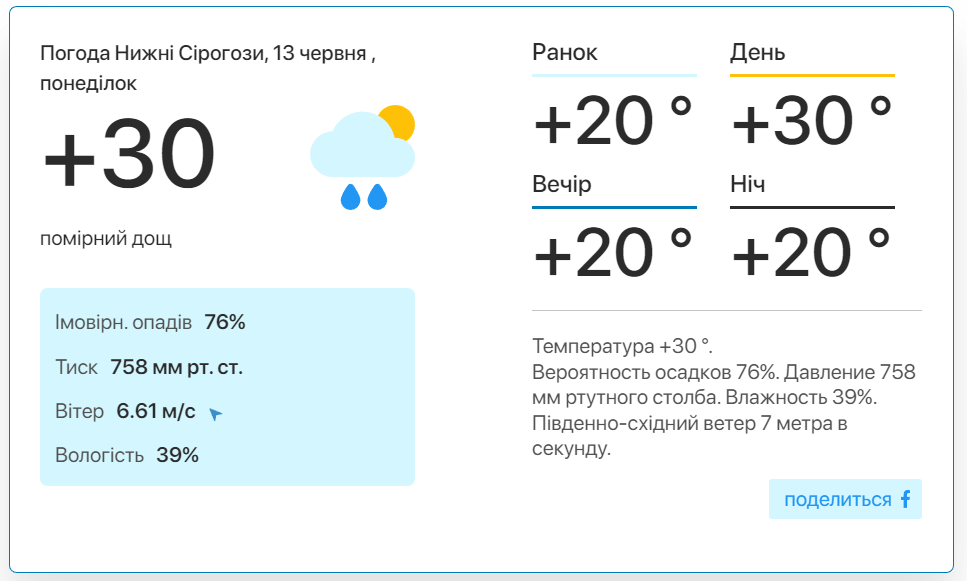Select the Вечір evening forecast heading

[x=561, y=184]
